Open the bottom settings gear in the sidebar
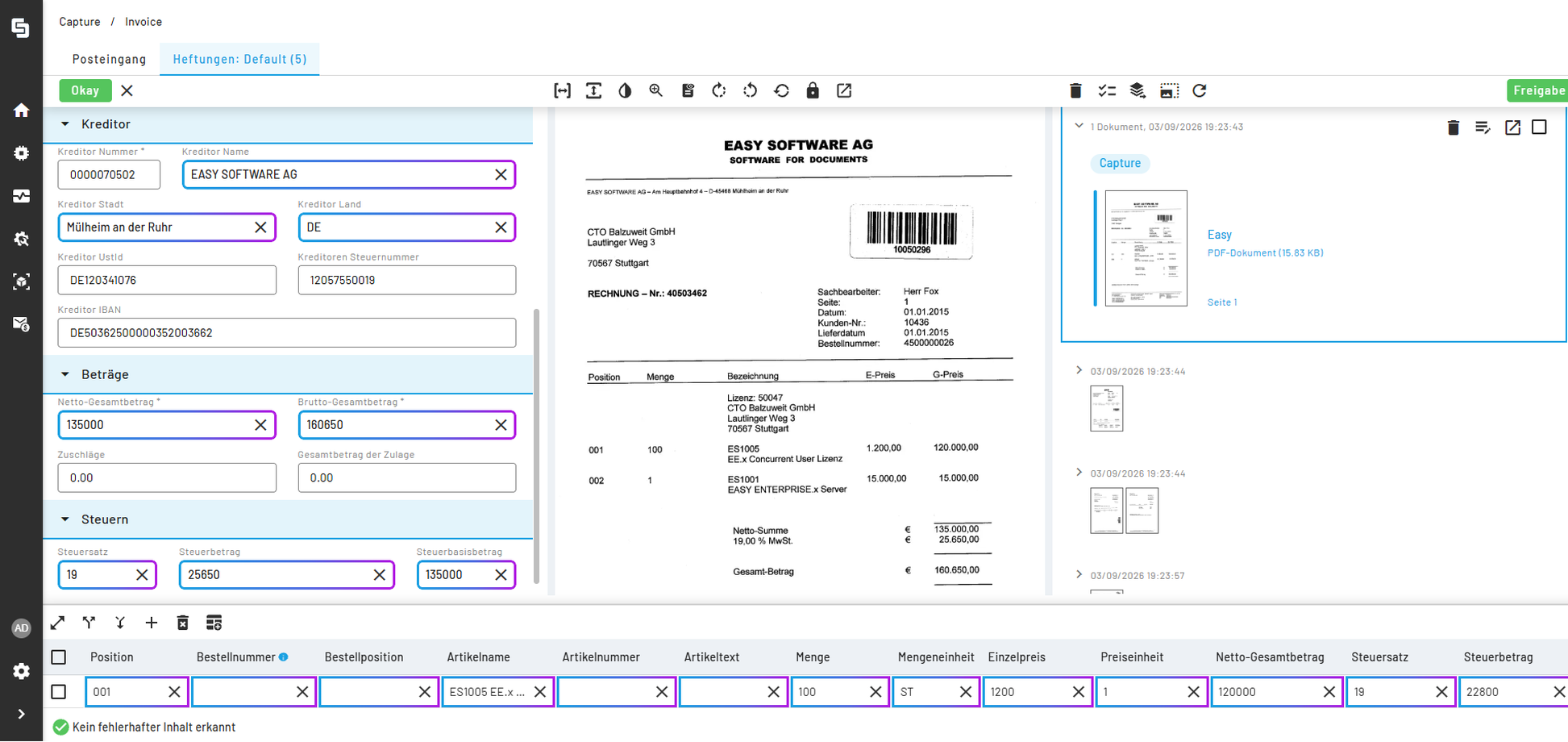Screen dimensions: 1568x742 [x=21, y=671]
